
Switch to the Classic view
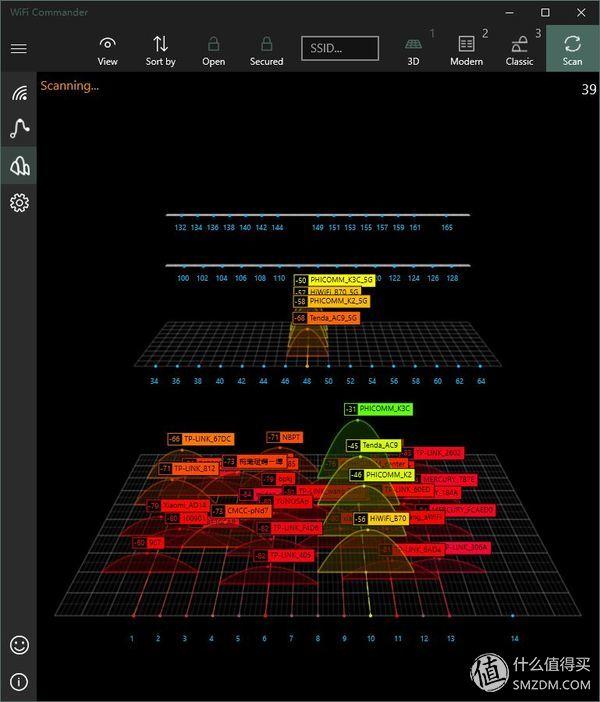(519, 51)
